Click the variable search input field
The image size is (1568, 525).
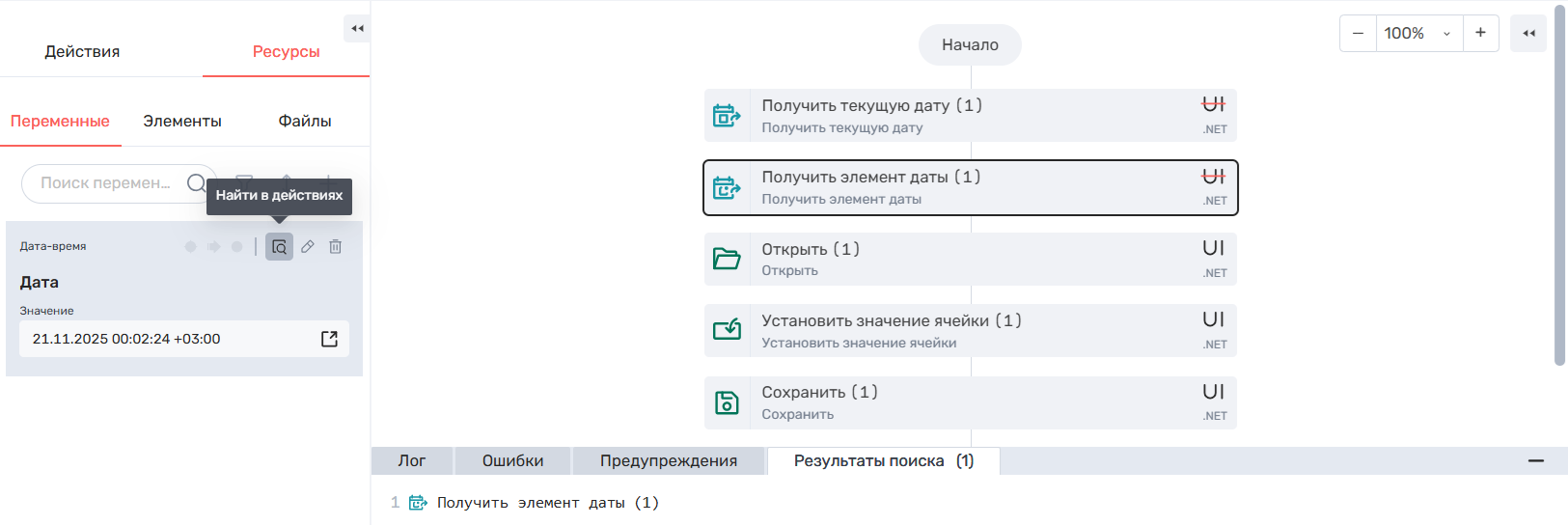coord(106,183)
